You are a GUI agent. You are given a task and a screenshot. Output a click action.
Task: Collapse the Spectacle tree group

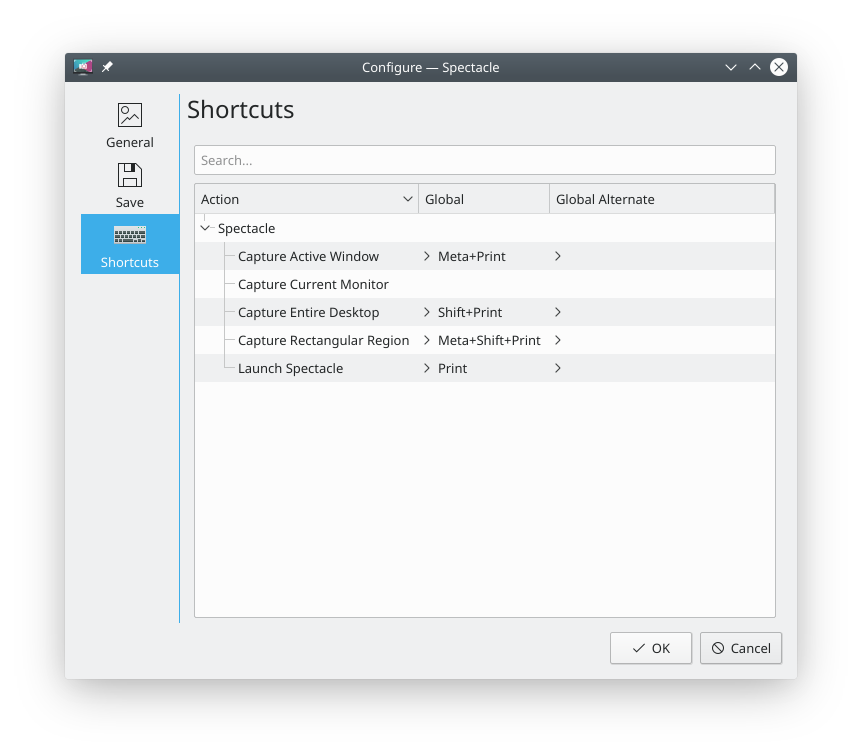pyautogui.click(x=205, y=228)
